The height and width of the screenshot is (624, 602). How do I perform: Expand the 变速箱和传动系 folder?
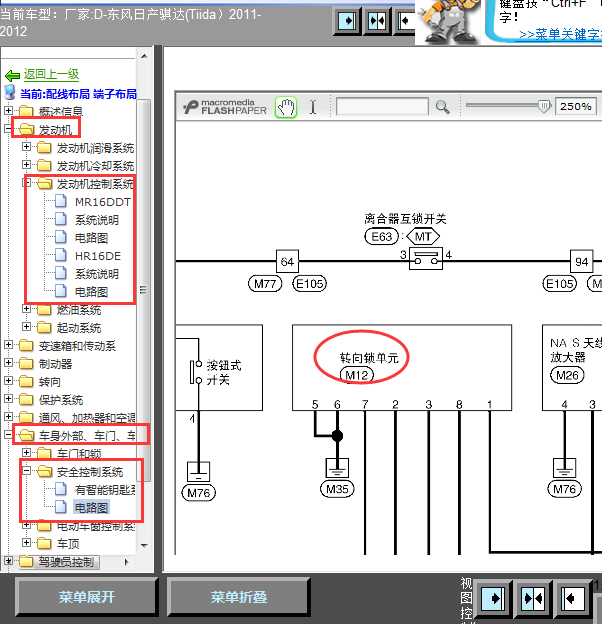click(8, 345)
